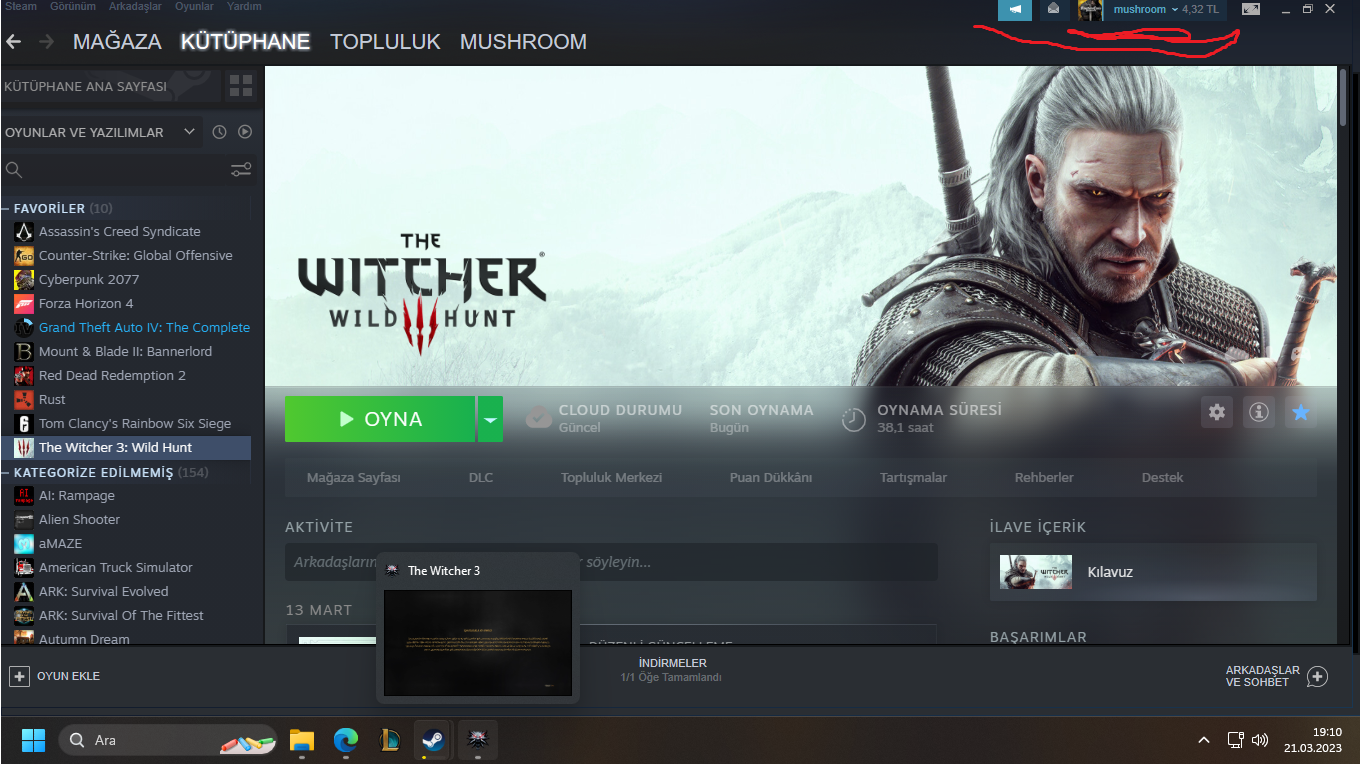1360x768 pixels.
Task: Open Topluluk Merkezi
Action: (612, 478)
